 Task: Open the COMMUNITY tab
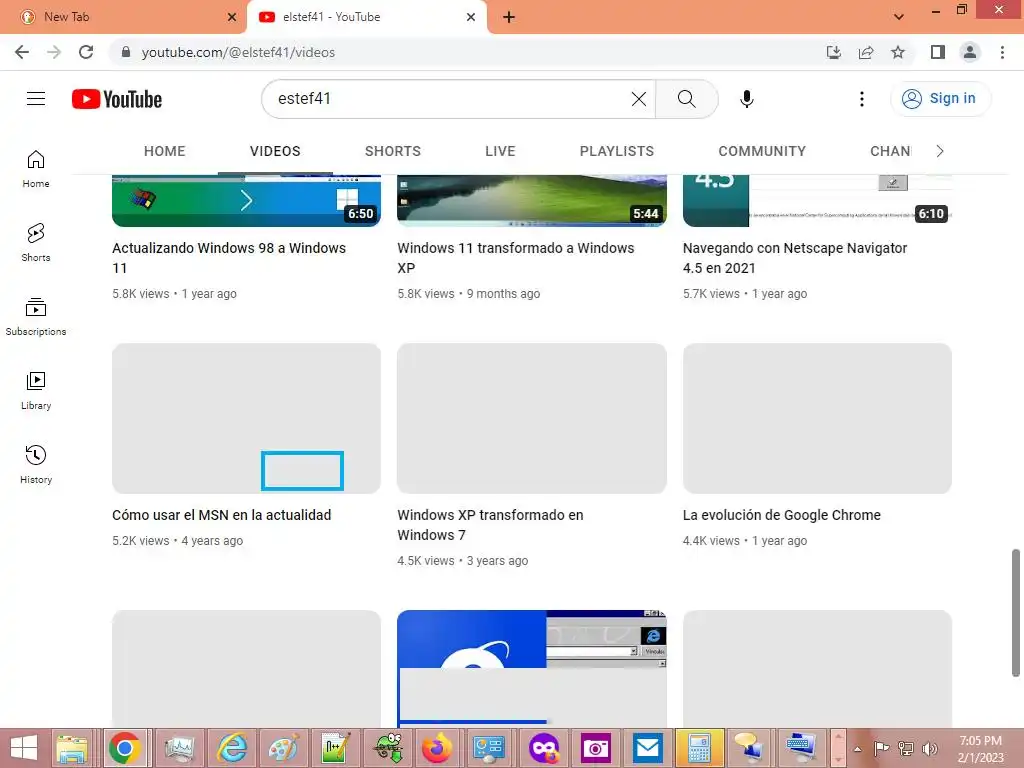[x=762, y=151]
